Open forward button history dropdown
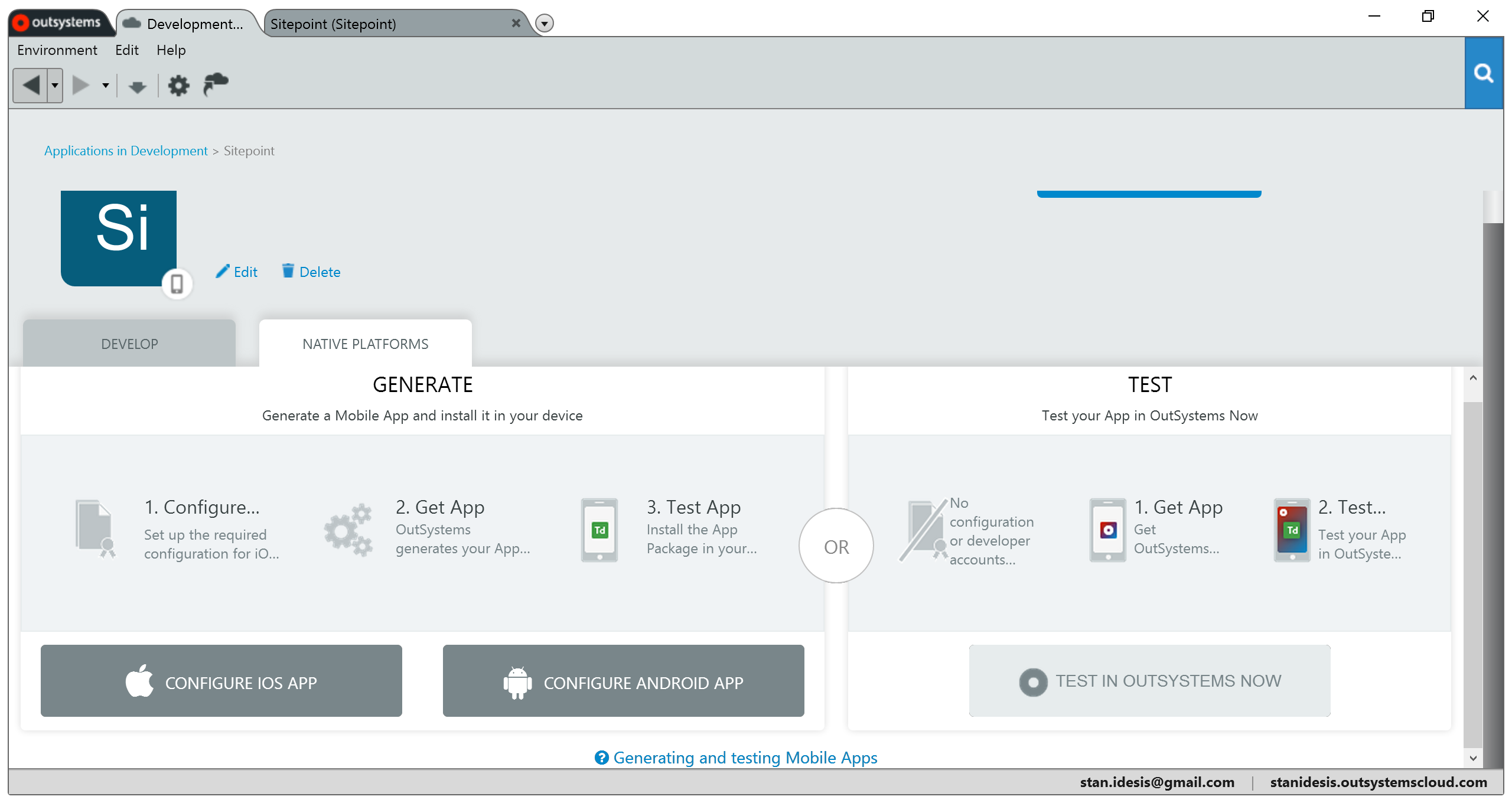1512x803 pixels. click(106, 86)
